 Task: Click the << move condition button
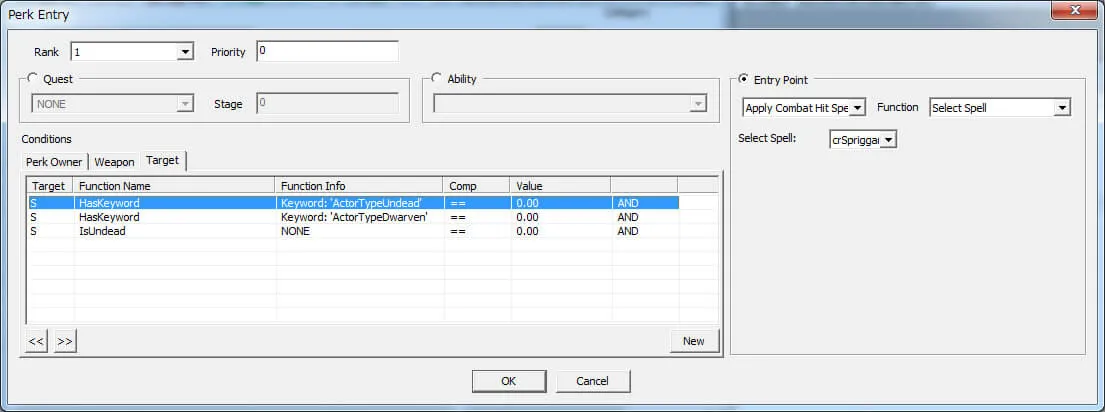pyautogui.click(x=36, y=341)
